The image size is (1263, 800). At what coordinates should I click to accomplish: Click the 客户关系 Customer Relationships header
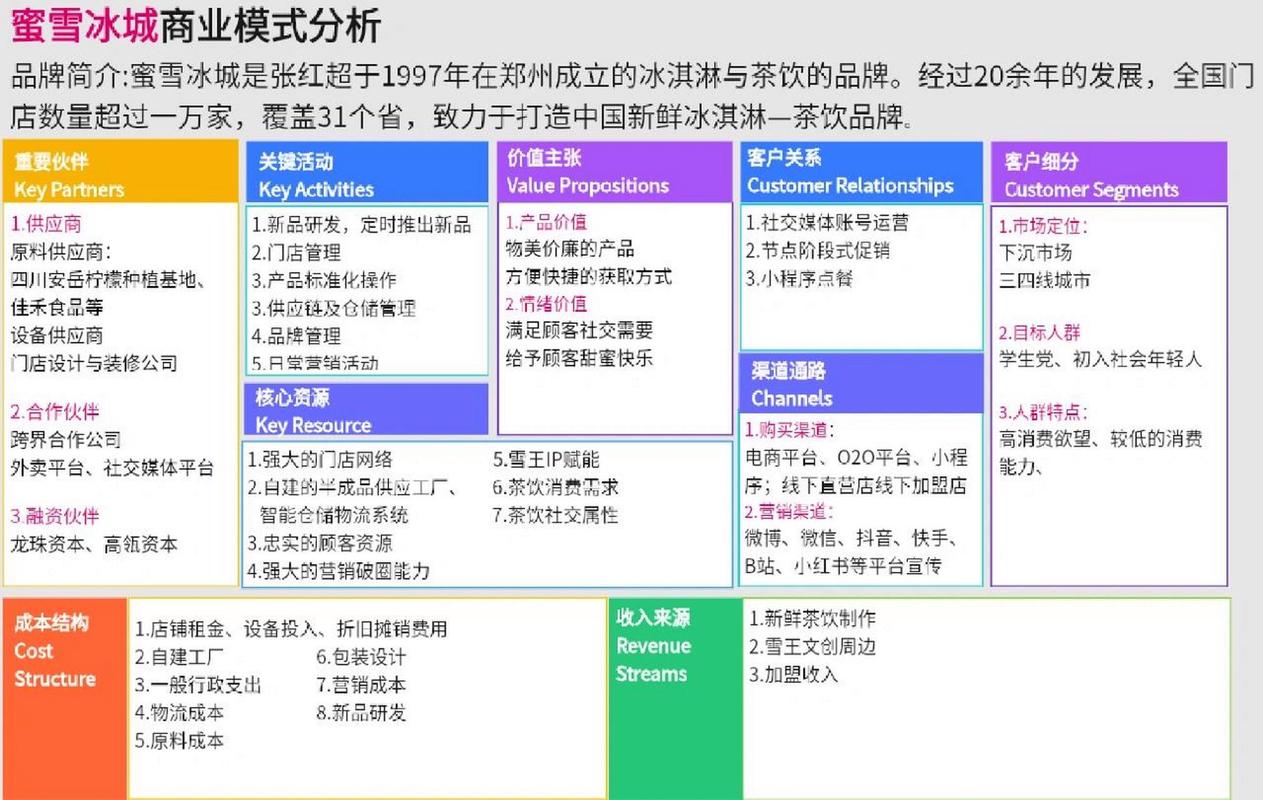861,171
